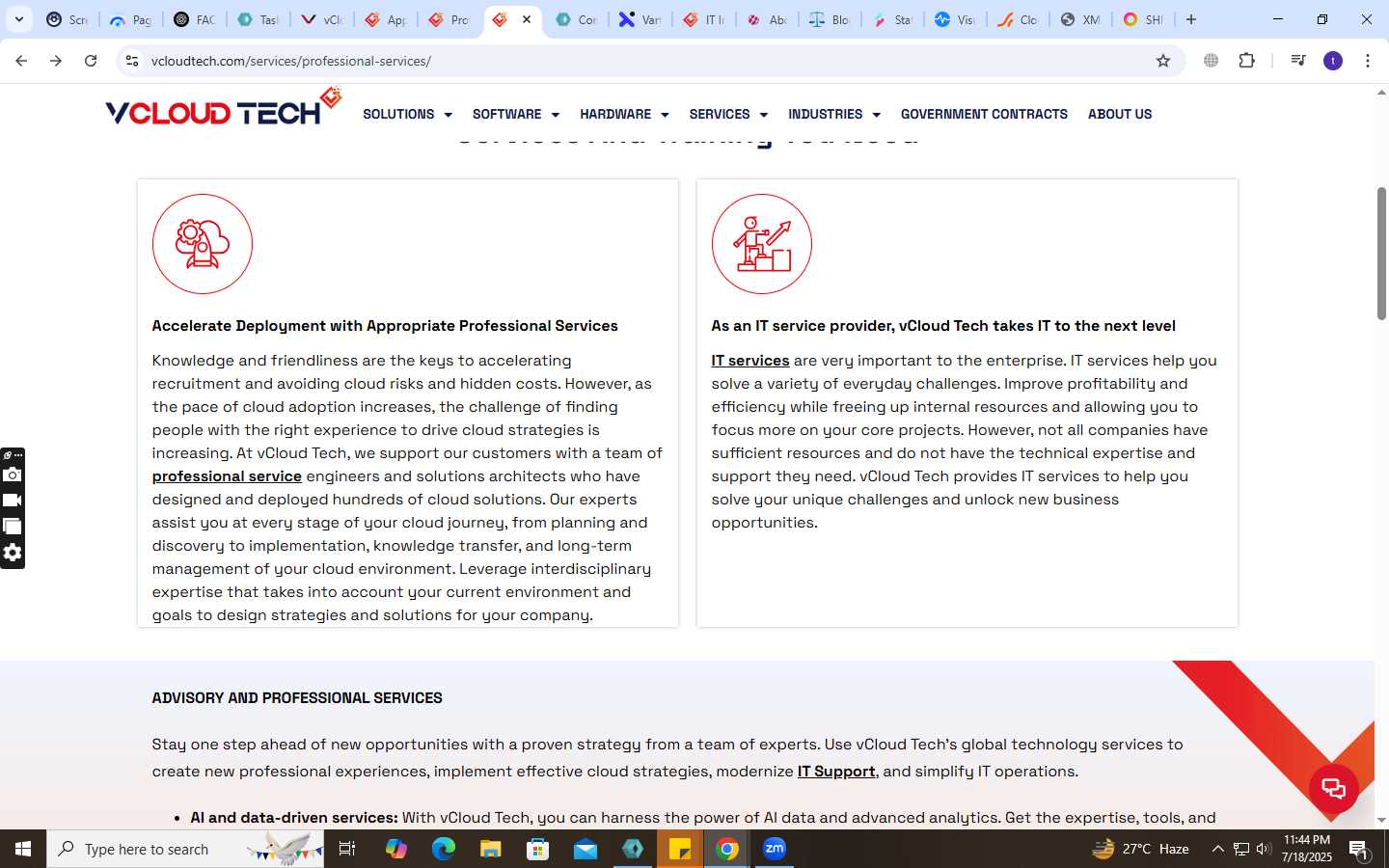Click the network tray icon

click(x=1241, y=849)
